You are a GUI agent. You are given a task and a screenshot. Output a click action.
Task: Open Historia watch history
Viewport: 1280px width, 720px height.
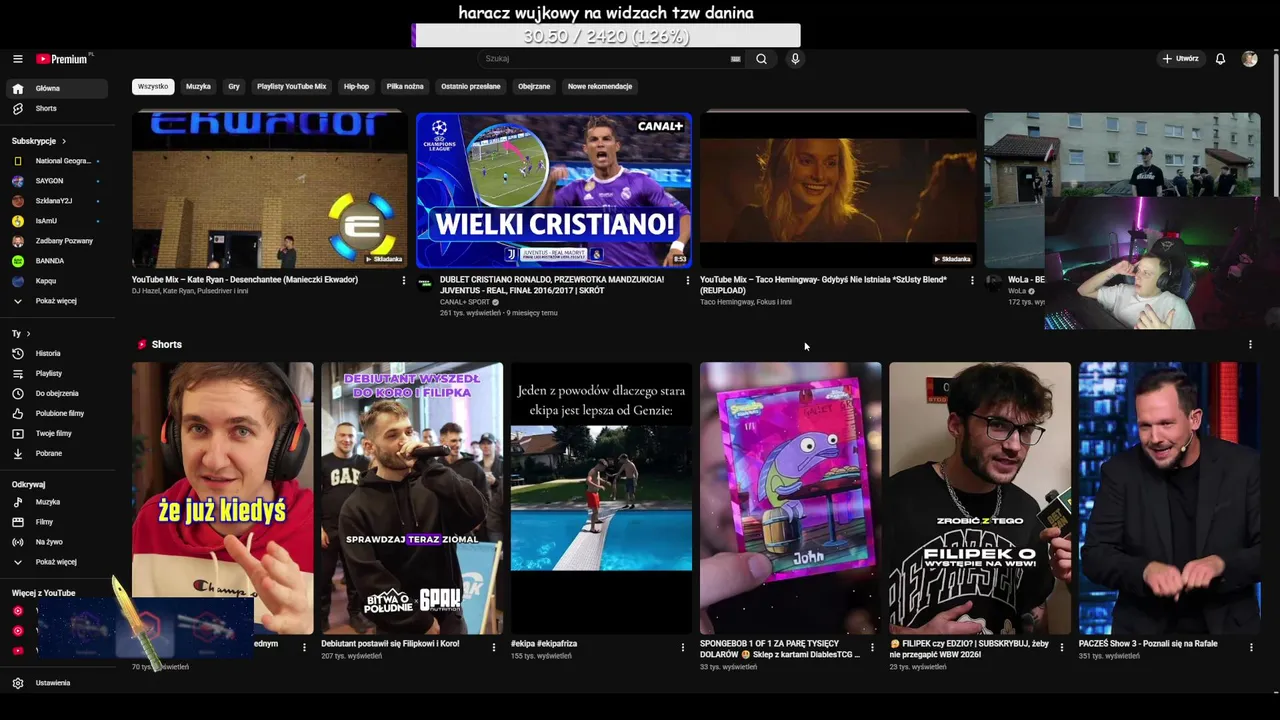click(56, 353)
